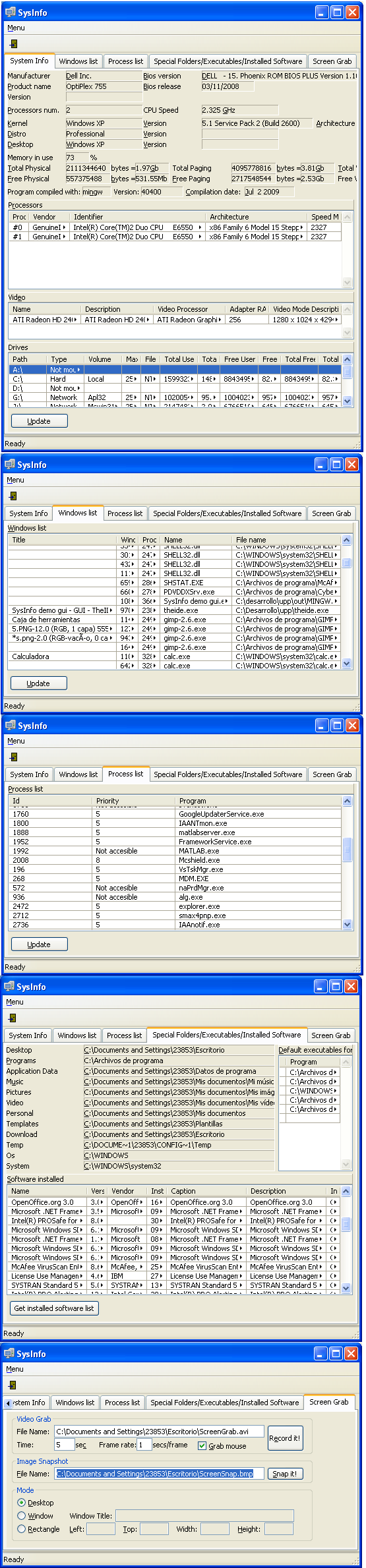Select processor #1 row in Processors table
366x1568 pixels.
pyautogui.click(x=175, y=237)
